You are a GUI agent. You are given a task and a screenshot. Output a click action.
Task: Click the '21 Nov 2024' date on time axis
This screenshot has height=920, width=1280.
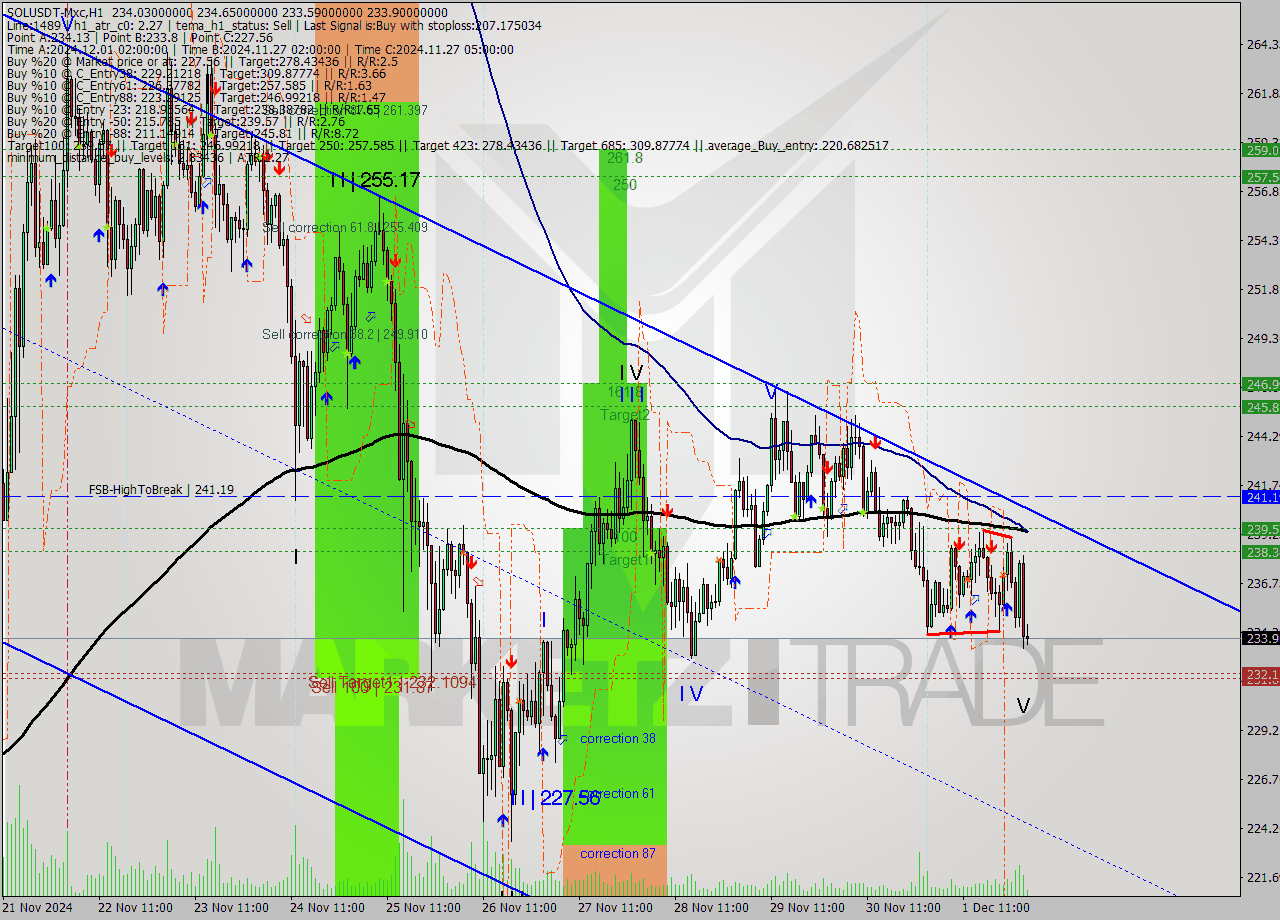38,908
